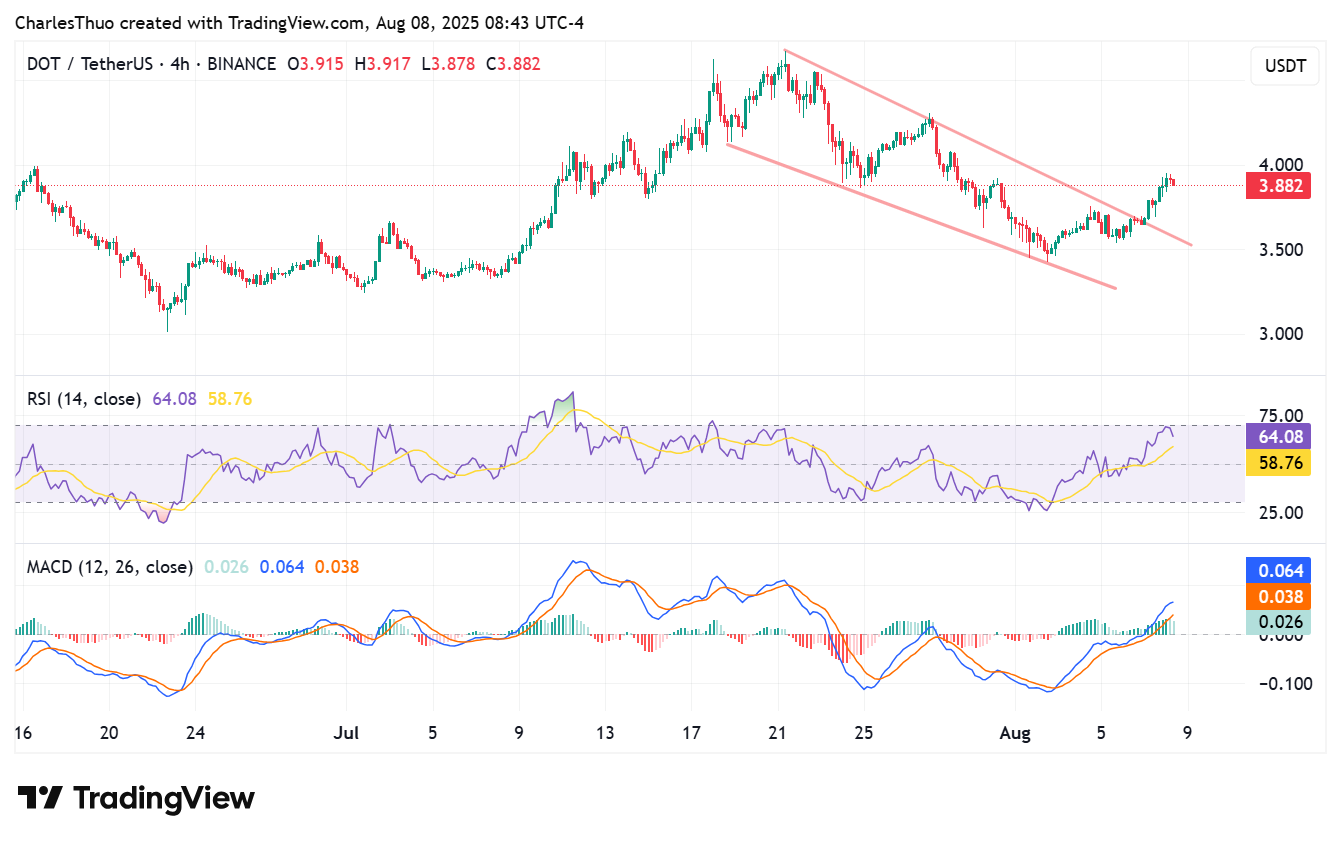Screen dimensions: 1341x843
Task: Toggle the RSI (14, close) indicator
Action: point(84,398)
